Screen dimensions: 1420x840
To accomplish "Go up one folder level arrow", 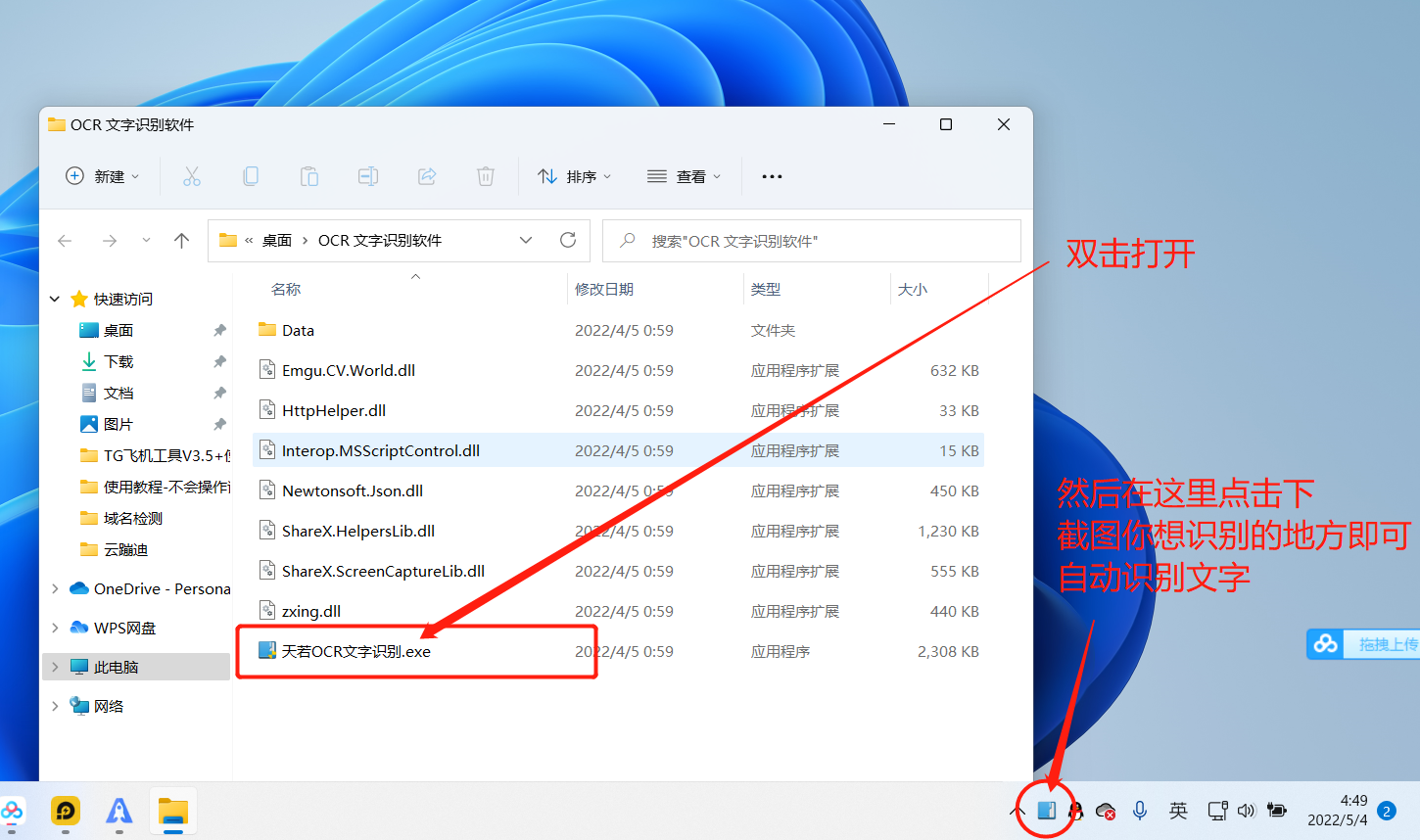I will 181,241.
